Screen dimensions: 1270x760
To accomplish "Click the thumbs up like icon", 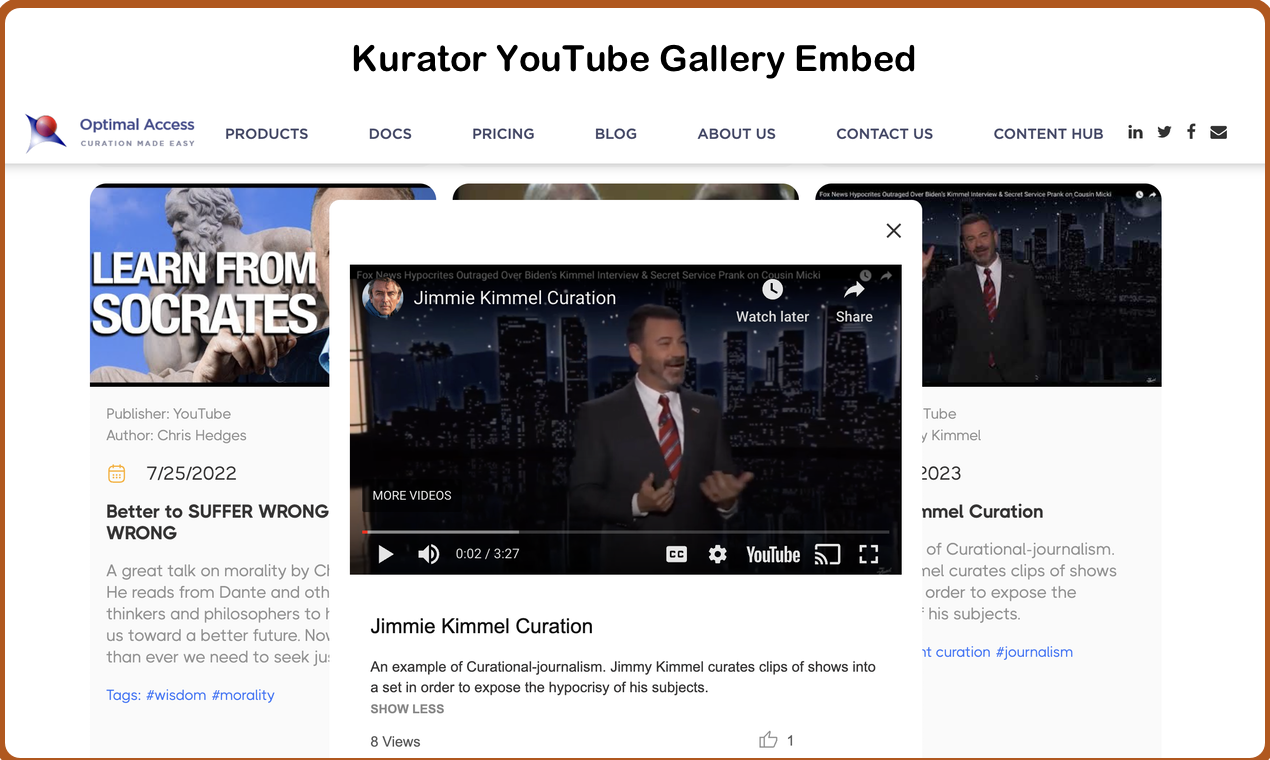I will coord(768,740).
